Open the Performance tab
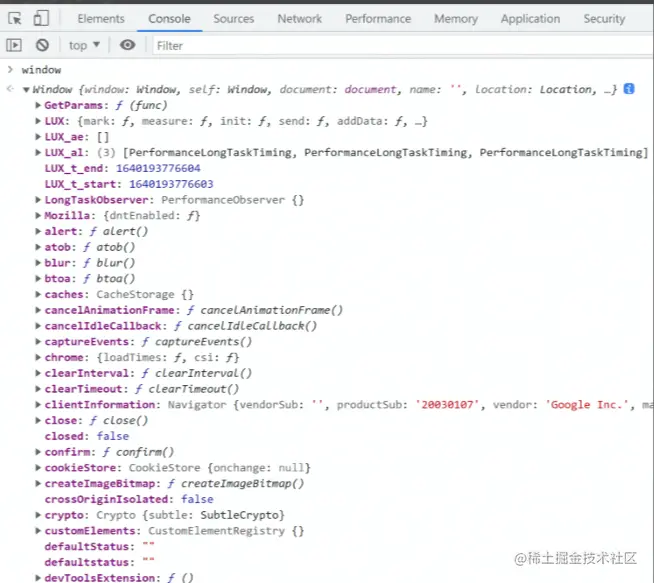The width and height of the screenshot is (654, 583). coord(378,19)
